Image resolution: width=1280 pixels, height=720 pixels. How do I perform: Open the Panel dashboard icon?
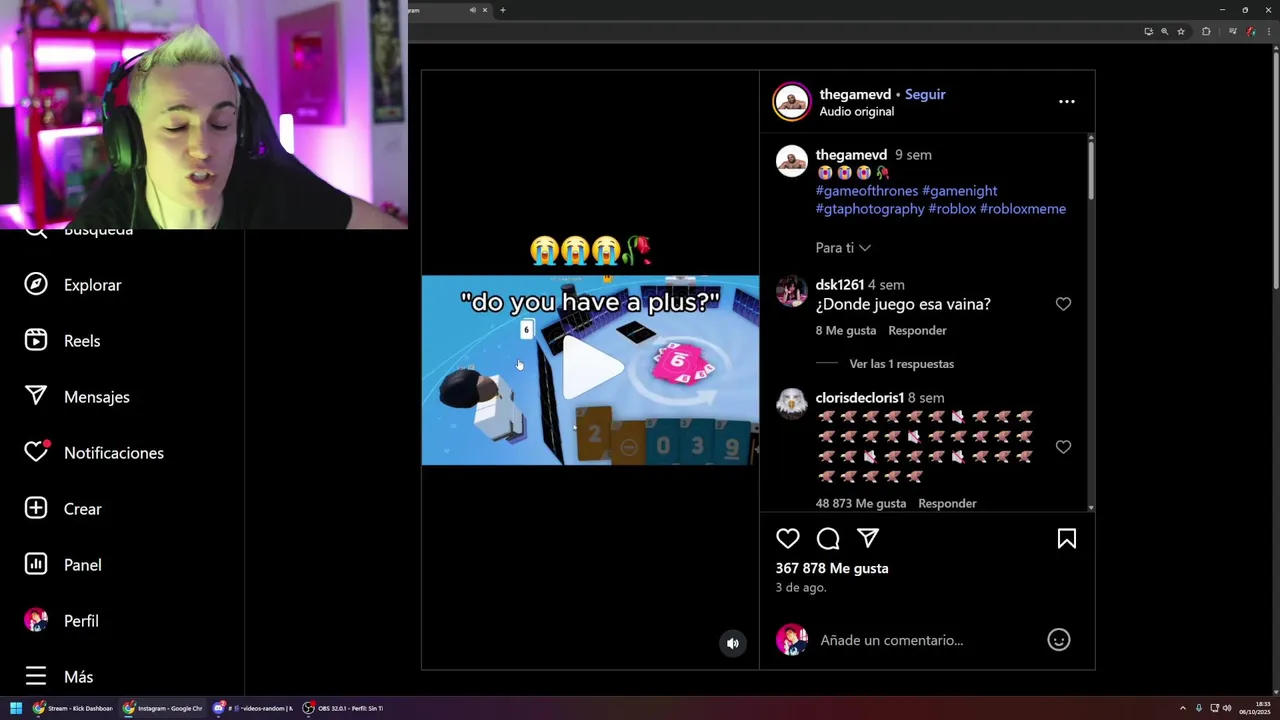(36, 564)
